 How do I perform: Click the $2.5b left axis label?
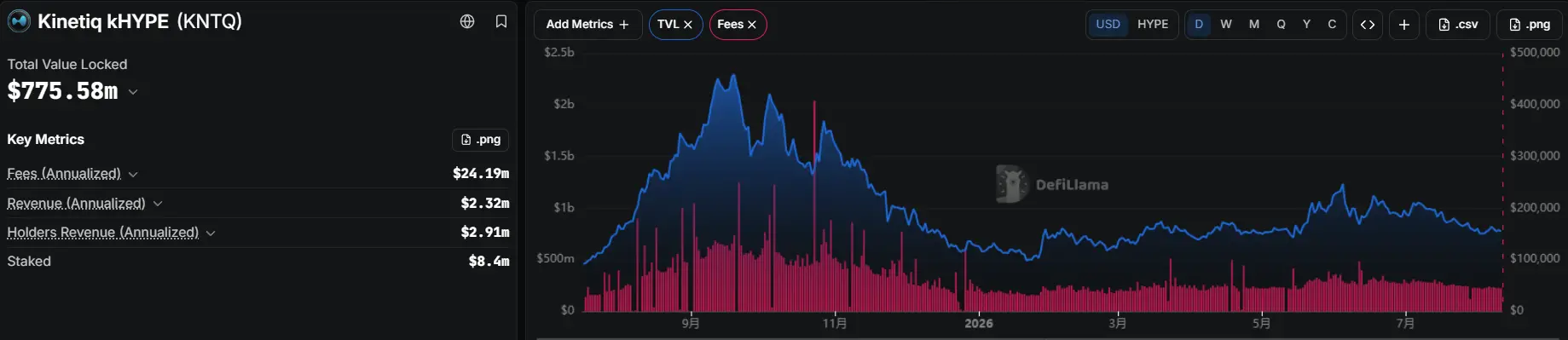559,52
